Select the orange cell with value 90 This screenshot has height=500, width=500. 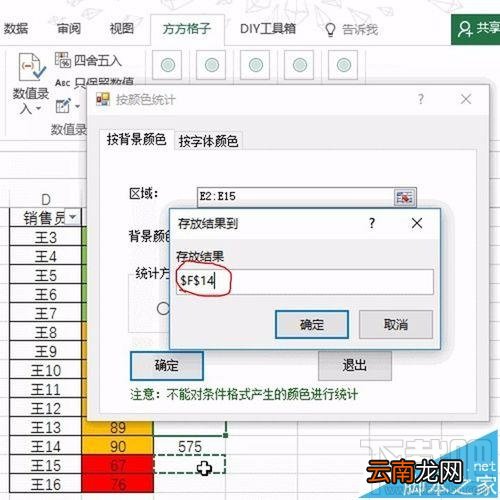[118, 446]
